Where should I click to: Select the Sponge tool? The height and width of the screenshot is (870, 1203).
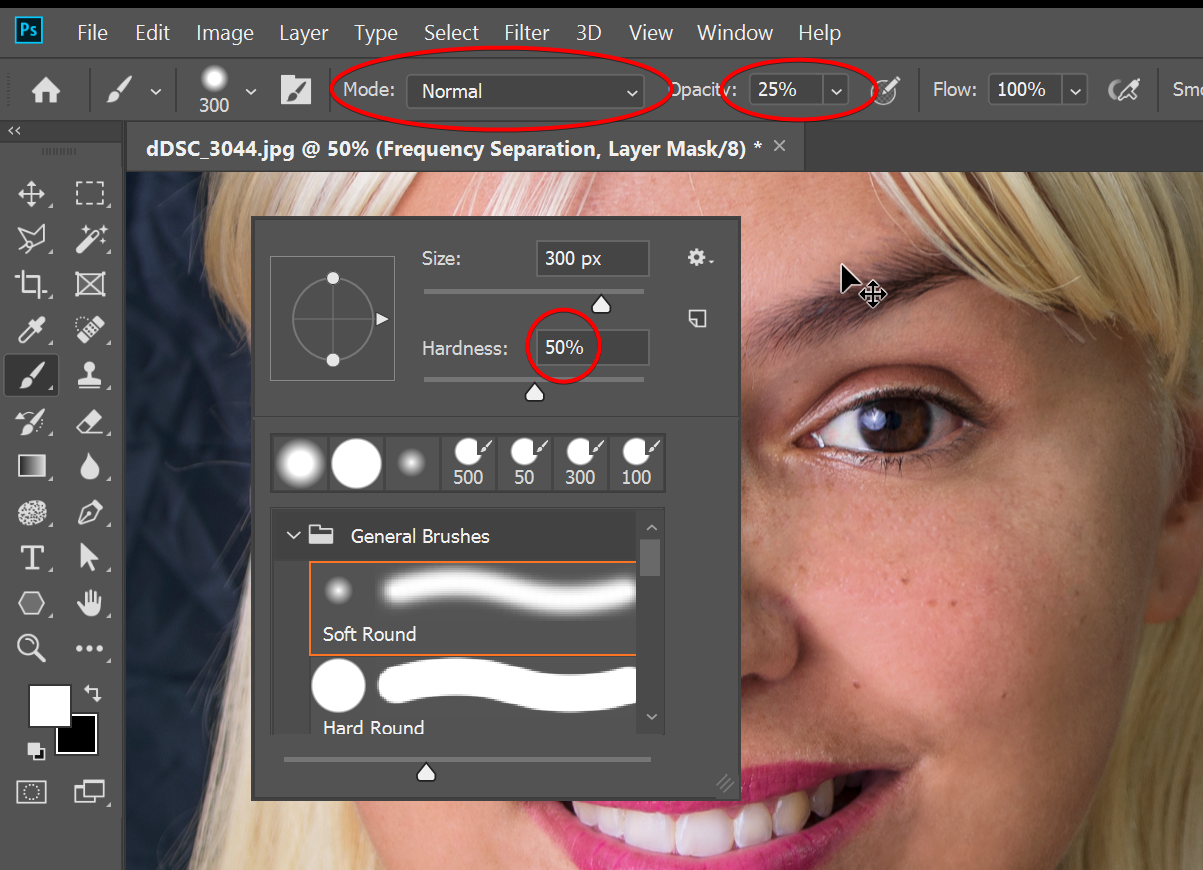pos(31,513)
